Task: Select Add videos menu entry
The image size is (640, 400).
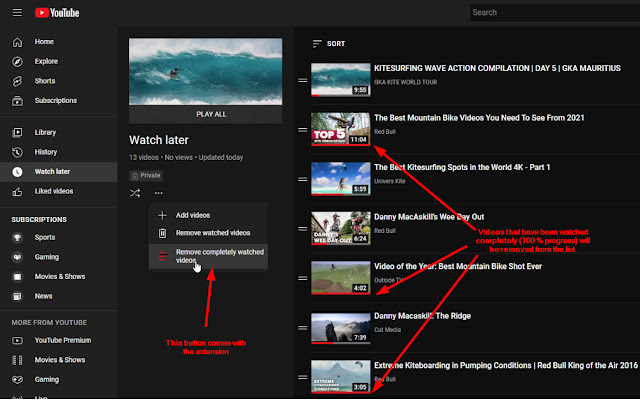Action: click(208, 215)
